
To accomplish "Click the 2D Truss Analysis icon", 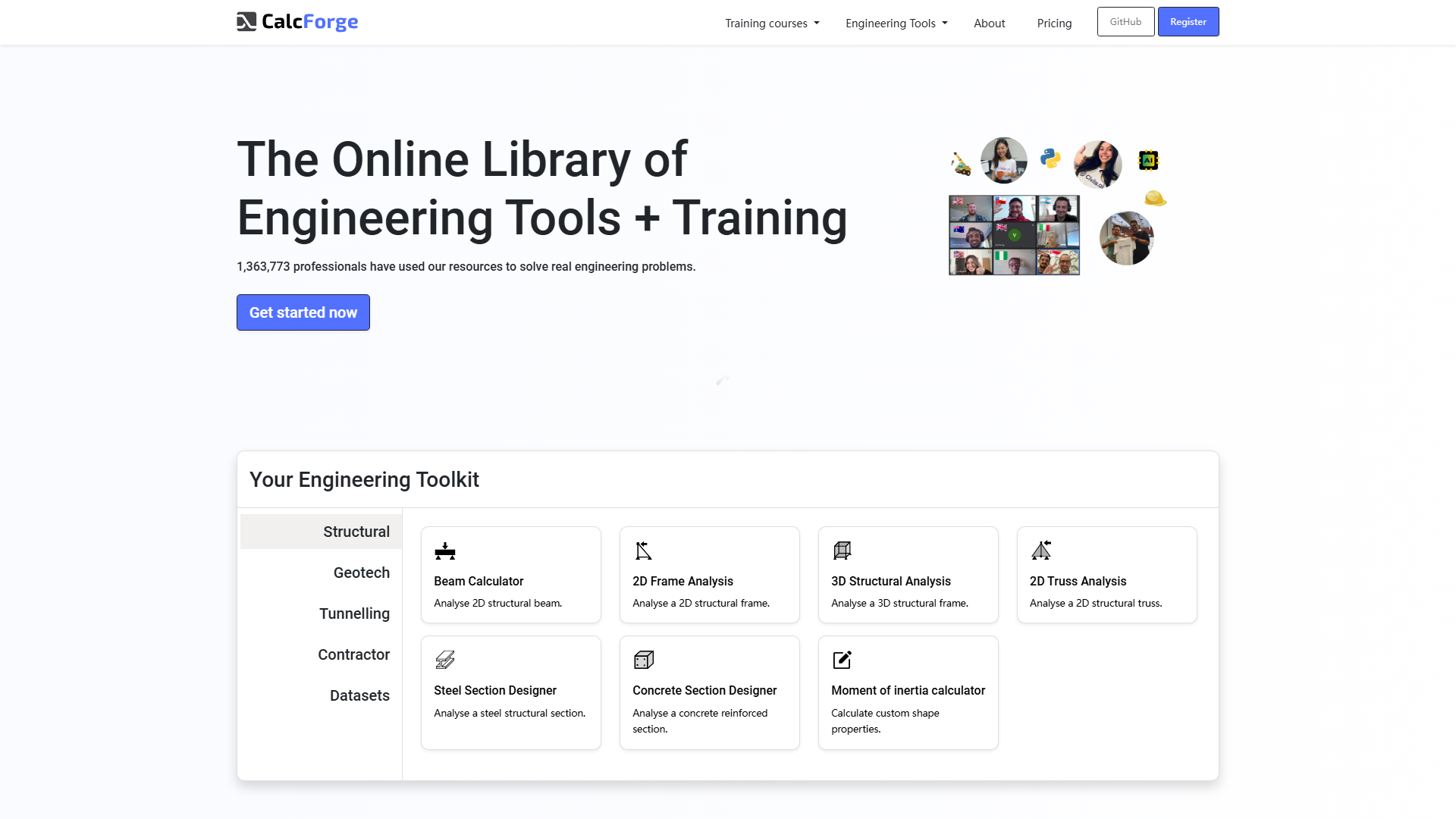I will (1041, 551).
